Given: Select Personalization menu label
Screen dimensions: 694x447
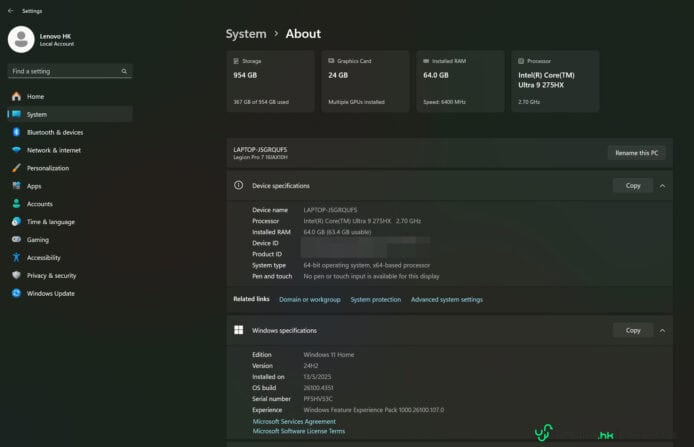Looking at the screenshot, I should point(48,168).
